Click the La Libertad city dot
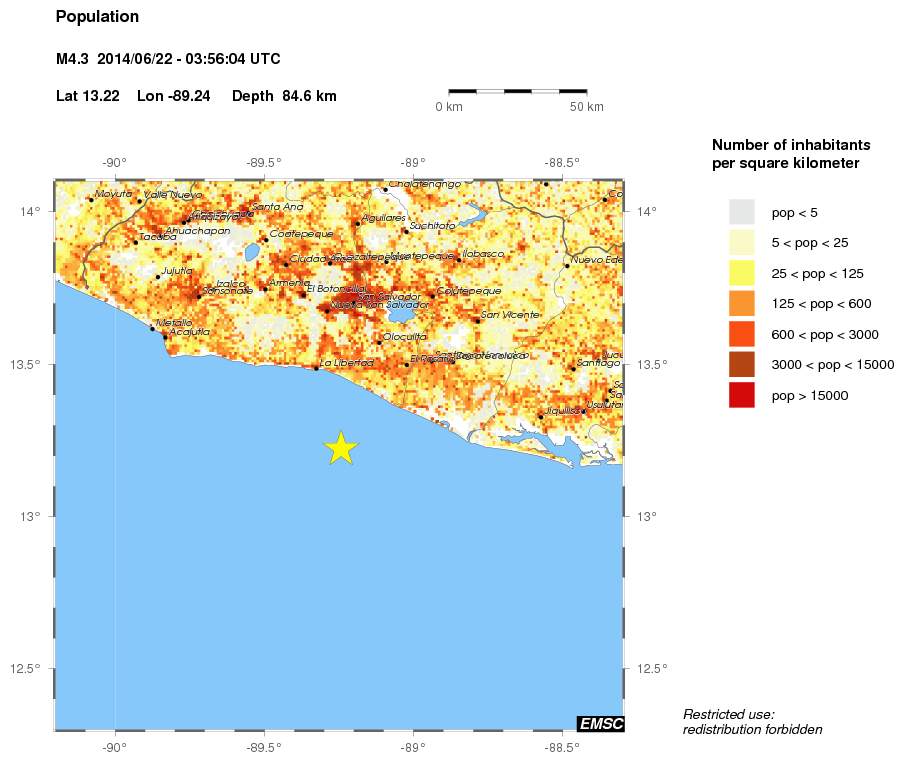Screen dimensions: 904x762 (317, 369)
